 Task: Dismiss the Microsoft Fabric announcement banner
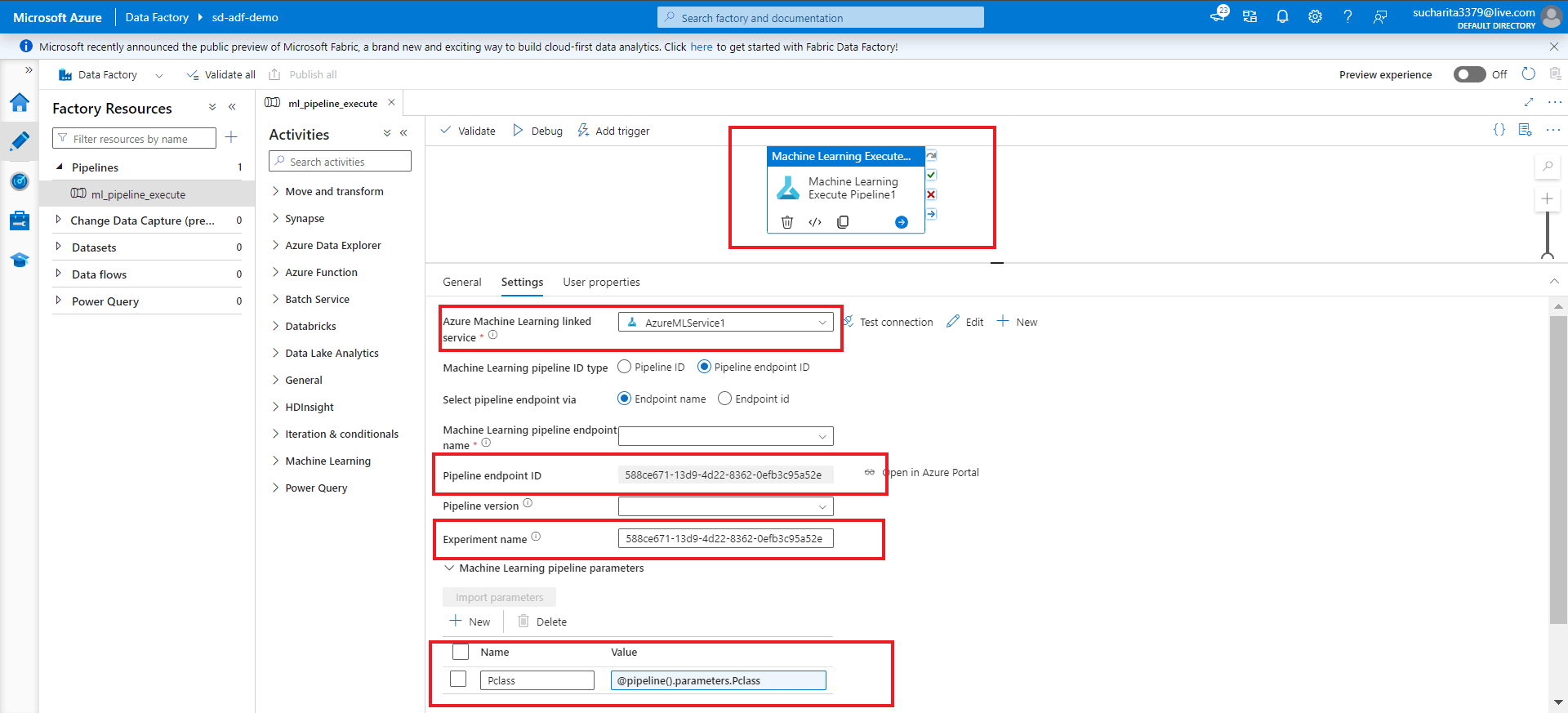(1553, 47)
